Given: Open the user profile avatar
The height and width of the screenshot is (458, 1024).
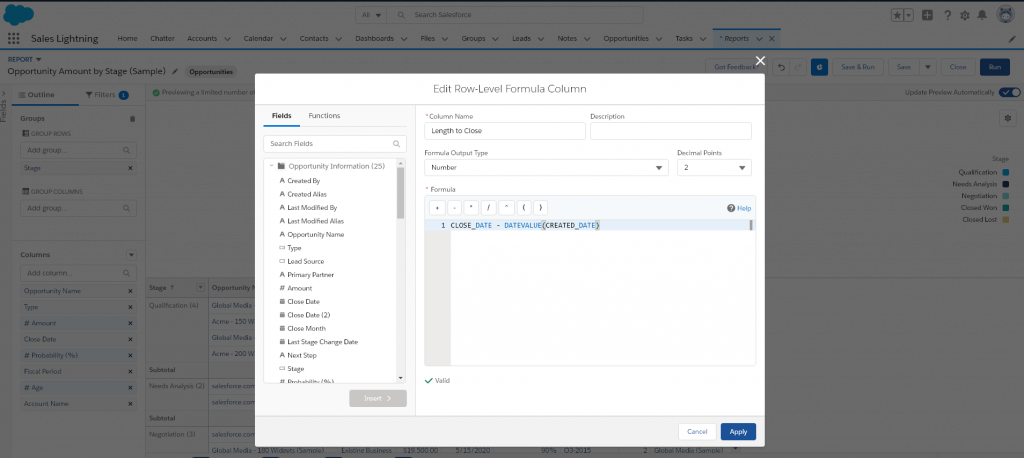Looking at the screenshot, I should tap(1006, 14).
